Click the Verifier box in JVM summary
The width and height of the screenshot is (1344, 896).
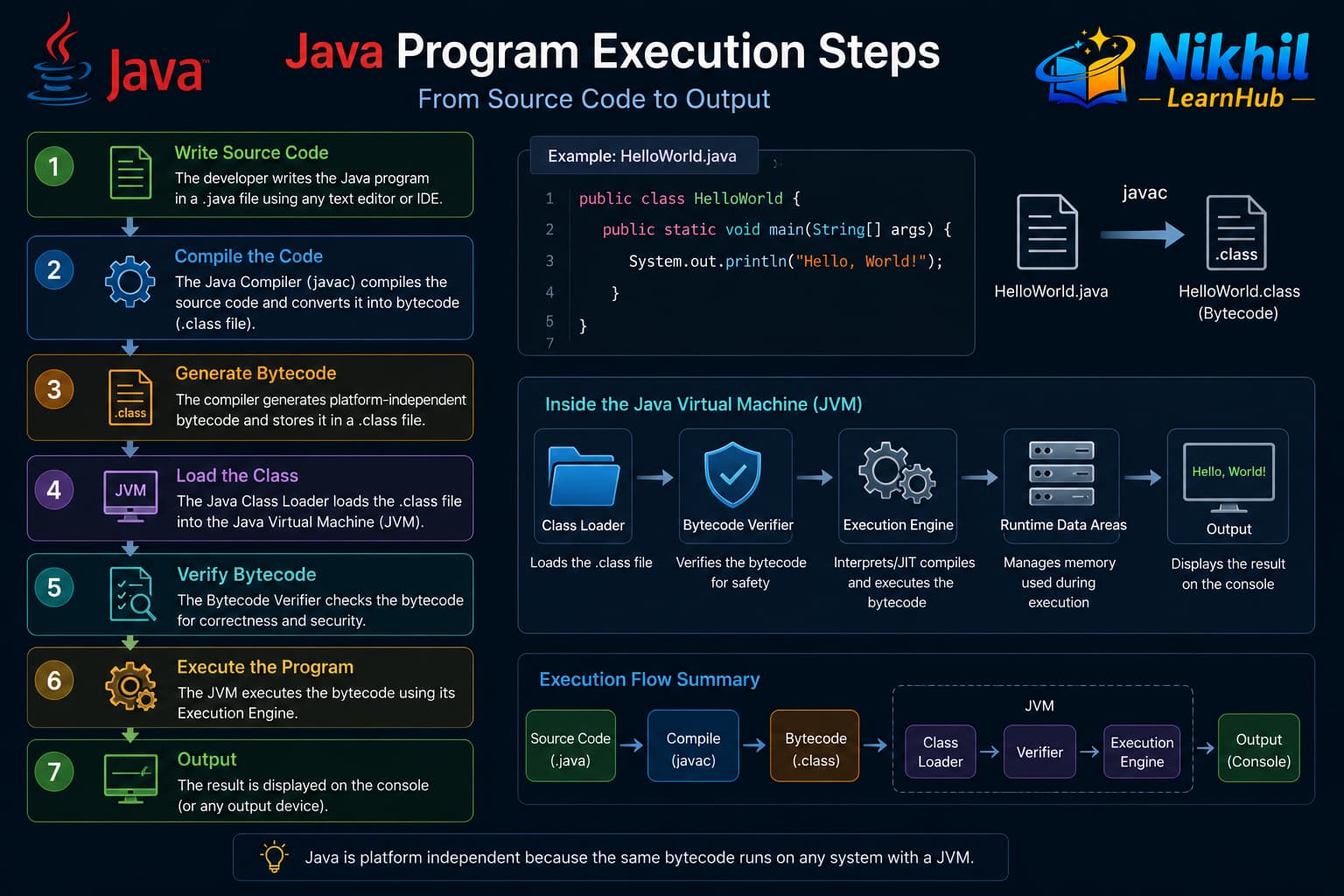[1039, 752]
